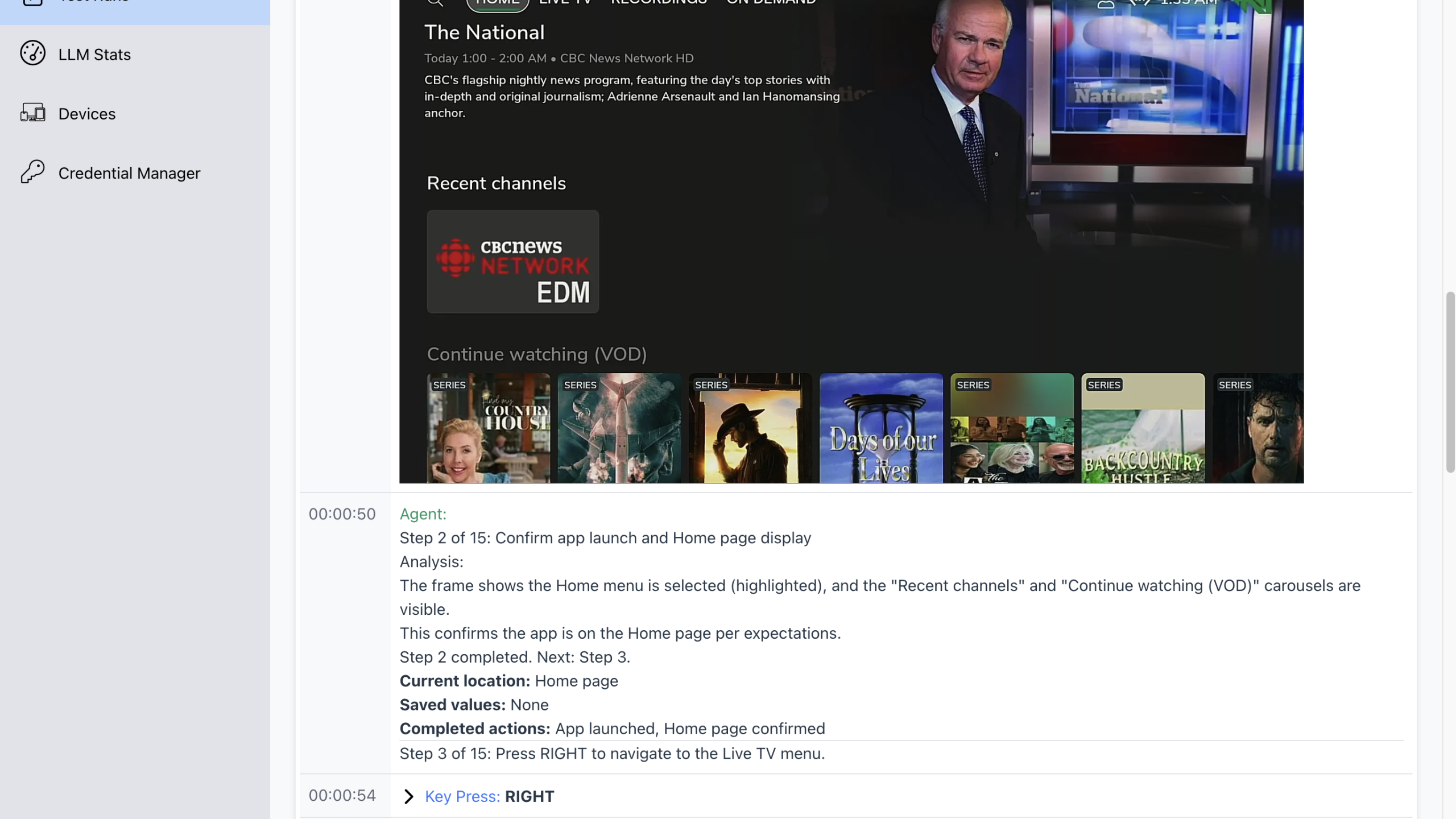The image size is (1456, 819).
Task: Click the cowboy silhouette series thumbnail
Action: pyautogui.click(x=750, y=428)
